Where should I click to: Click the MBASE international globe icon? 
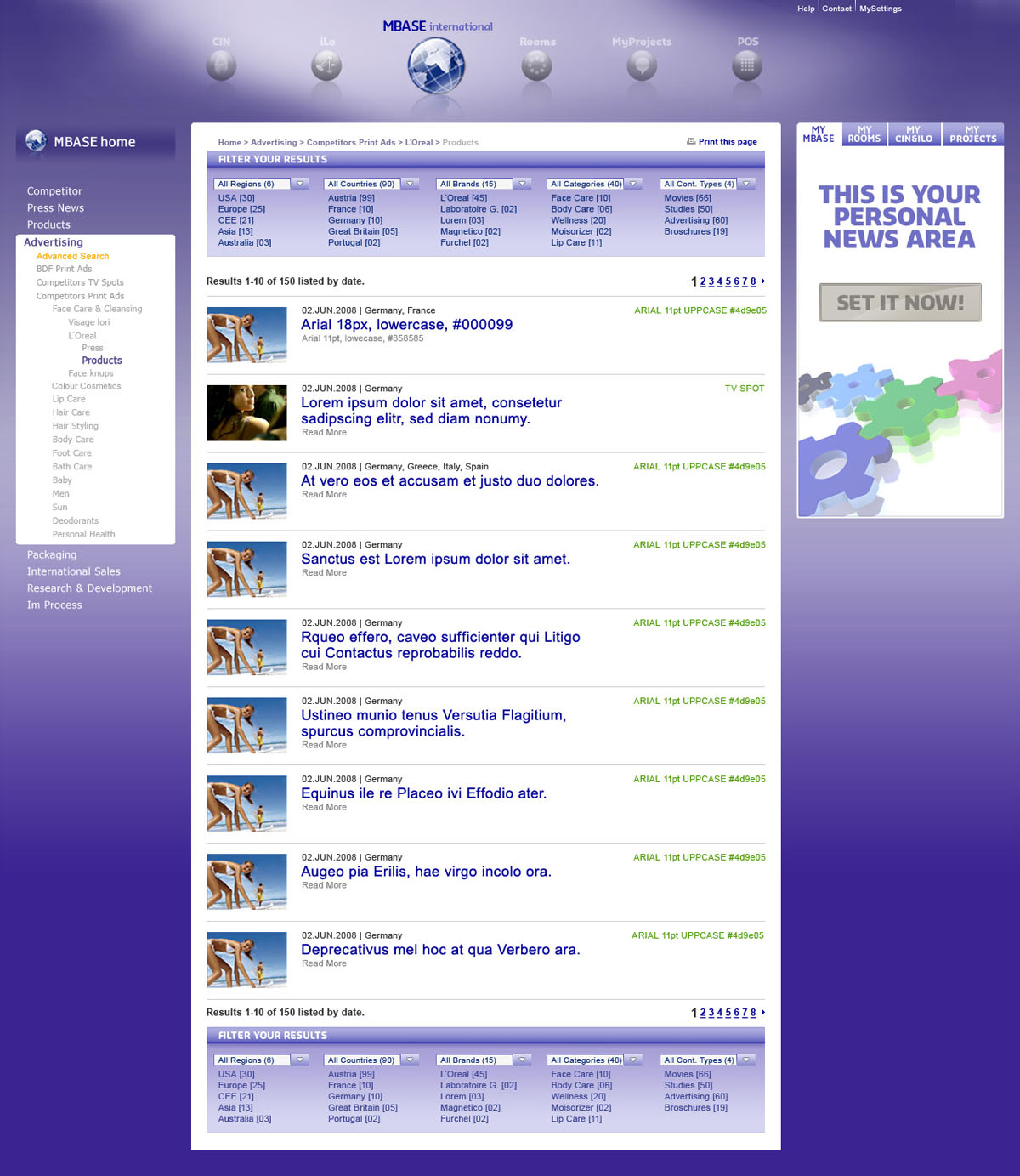pyautogui.click(x=436, y=66)
